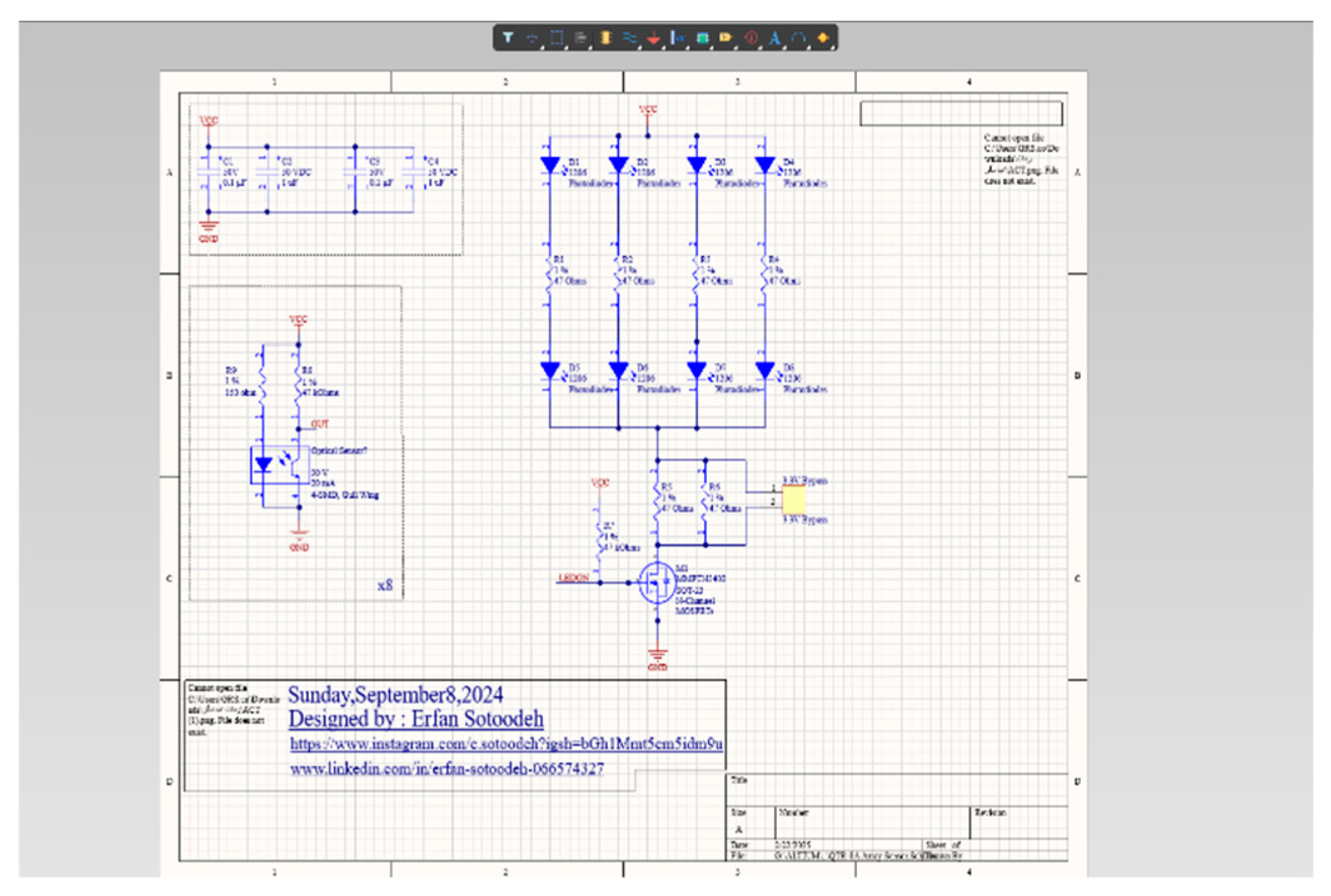Open the dropdown triangle under the text tool
The height and width of the screenshot is (896, 1331).
click(785, 48)
